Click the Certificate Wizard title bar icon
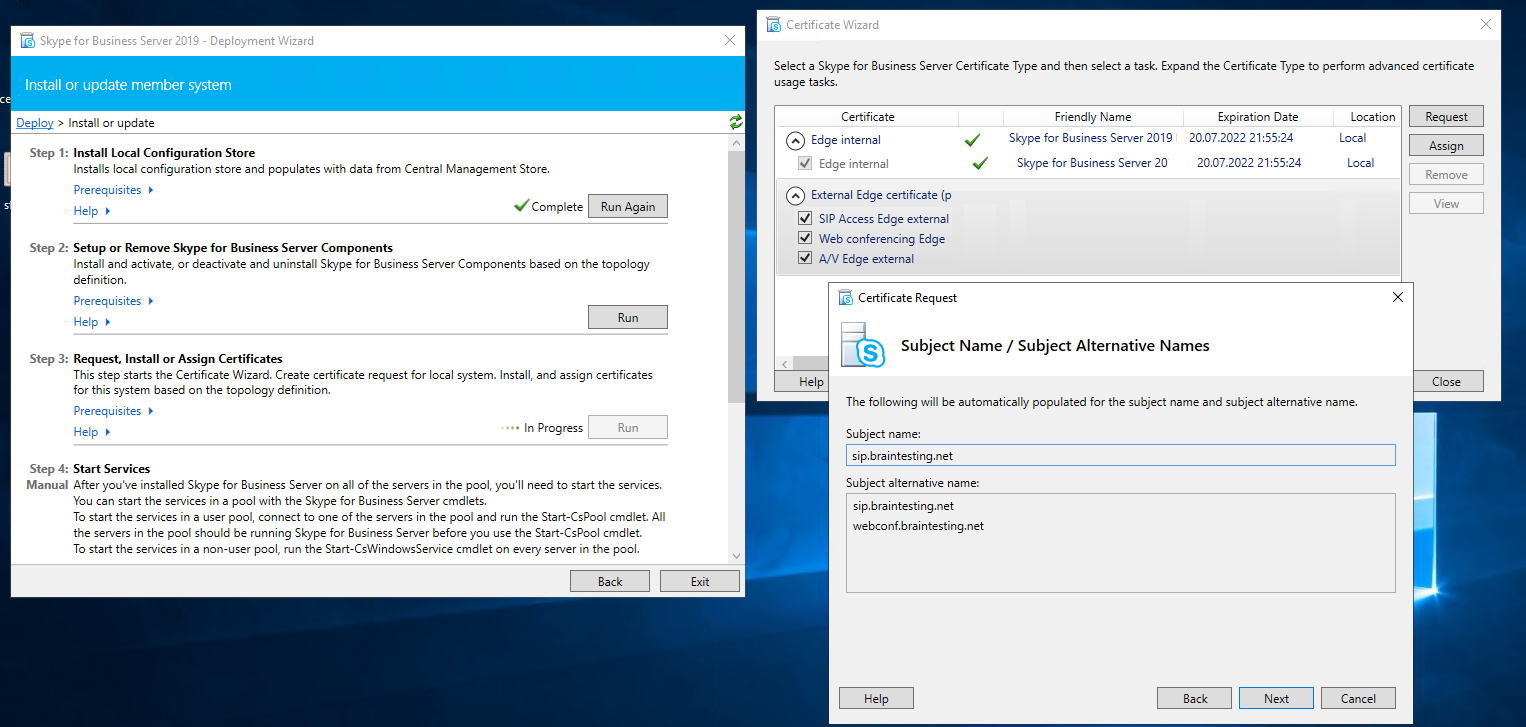The image size is (1526, 727). [773, 25]
